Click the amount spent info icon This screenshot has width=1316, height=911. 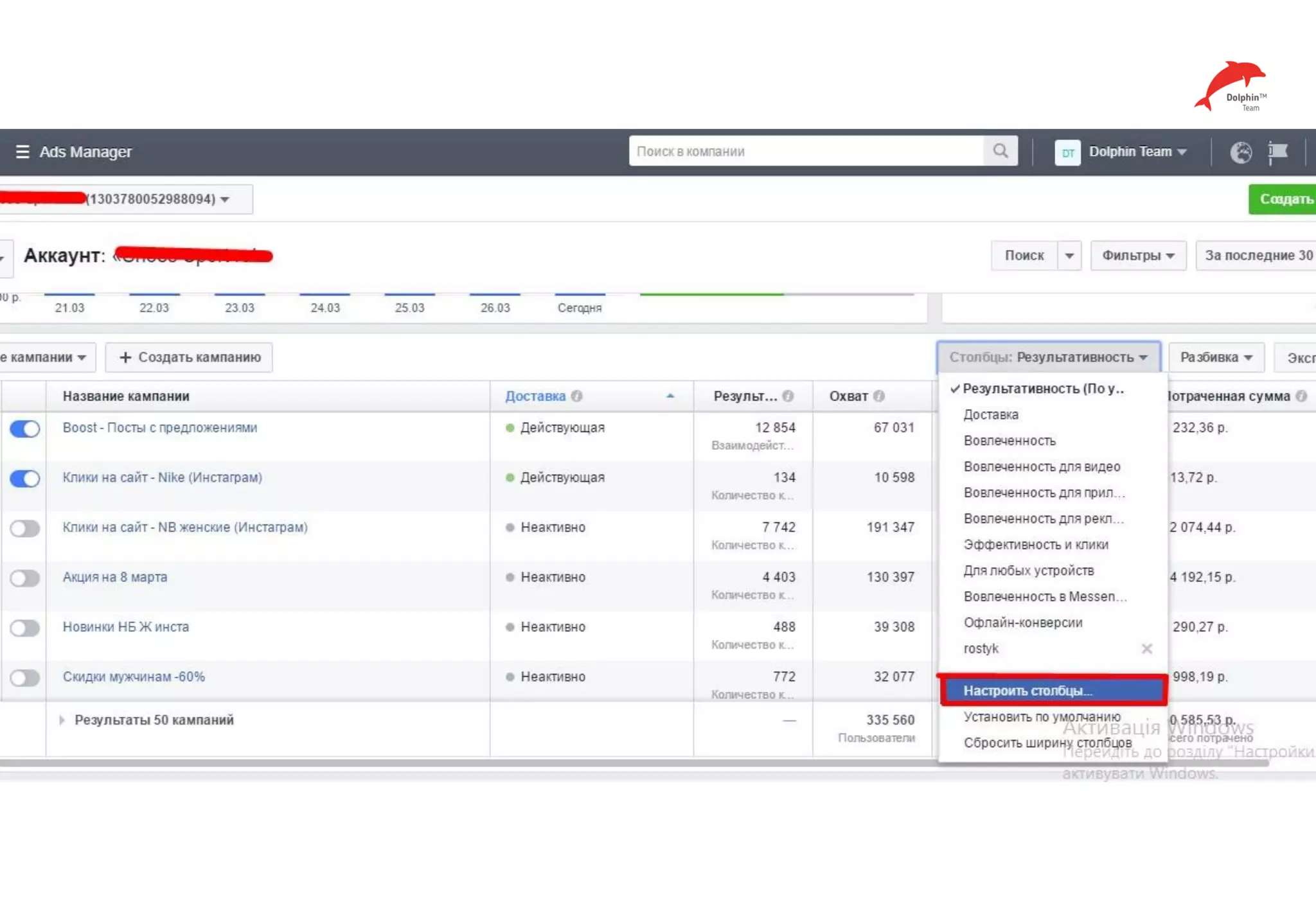pyautogui.click(x=1301, y=396)
